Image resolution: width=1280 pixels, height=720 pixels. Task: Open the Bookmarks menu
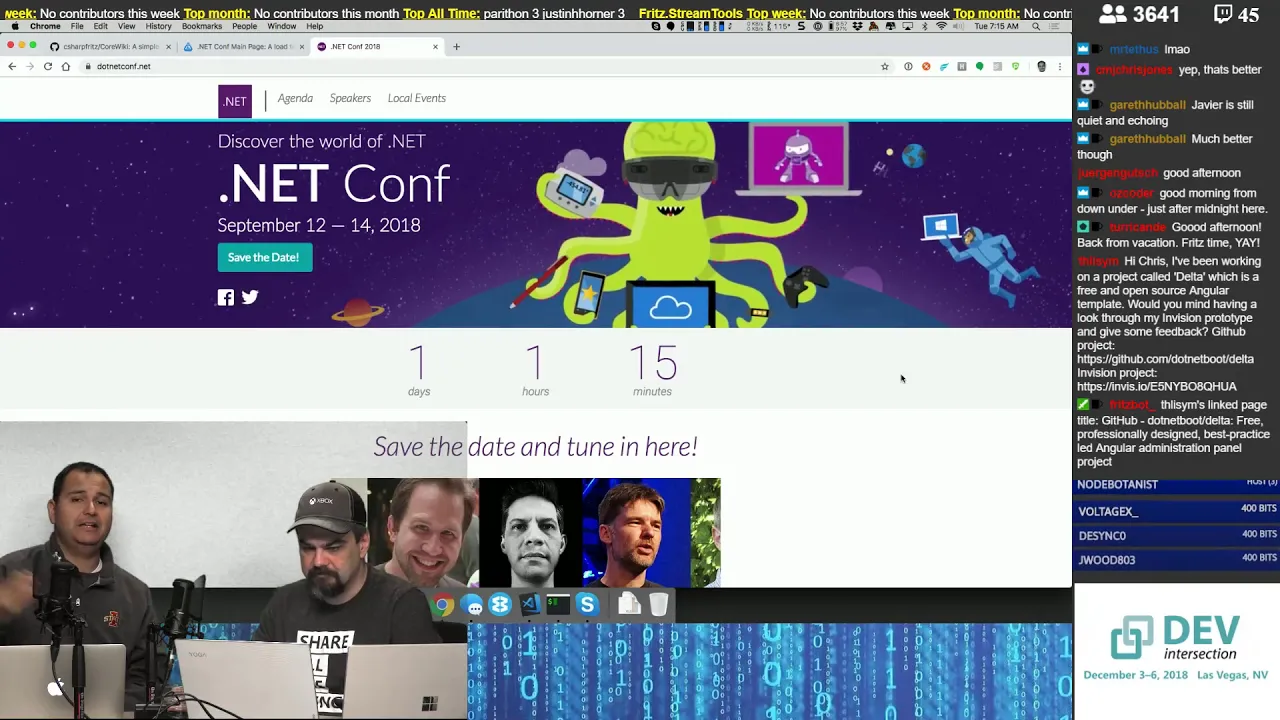202,26
